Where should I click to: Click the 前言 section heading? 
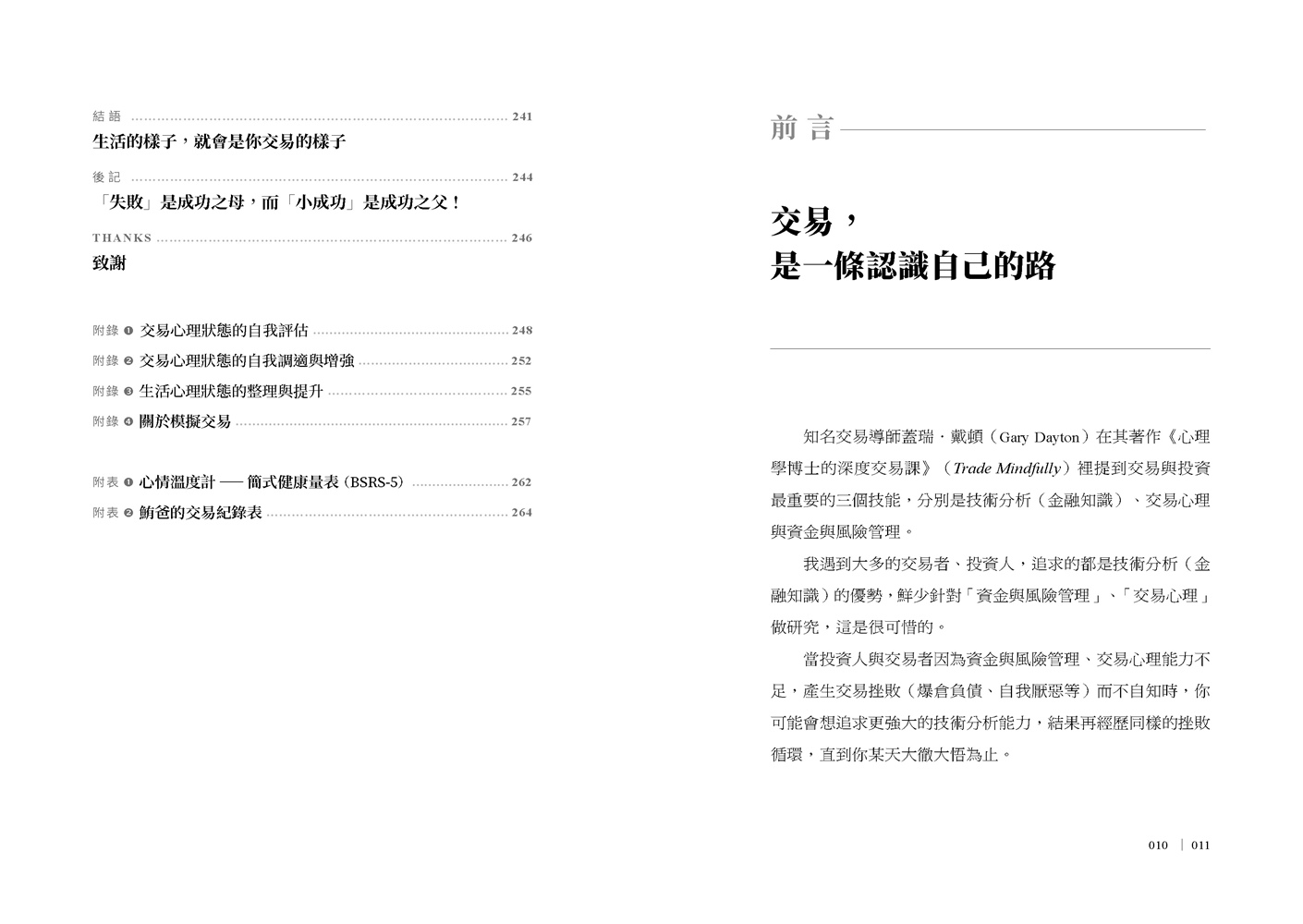click(802, 128)
